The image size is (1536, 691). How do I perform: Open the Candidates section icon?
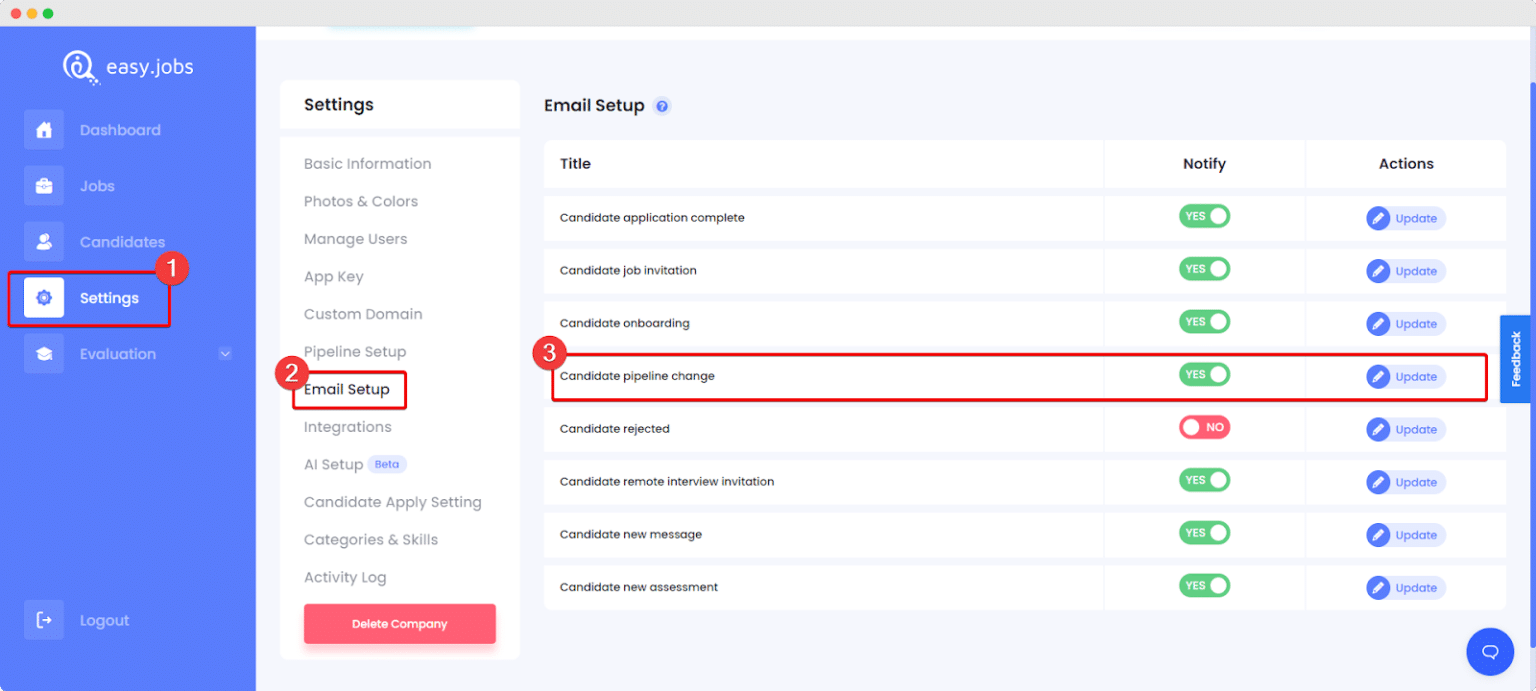coord(44,241)
